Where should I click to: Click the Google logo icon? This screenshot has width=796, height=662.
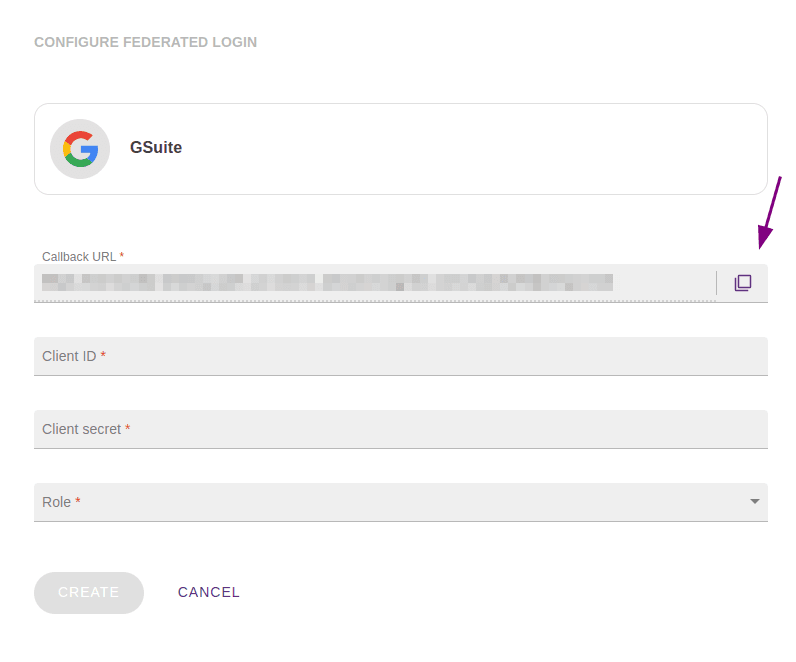(x=80, y=149)
